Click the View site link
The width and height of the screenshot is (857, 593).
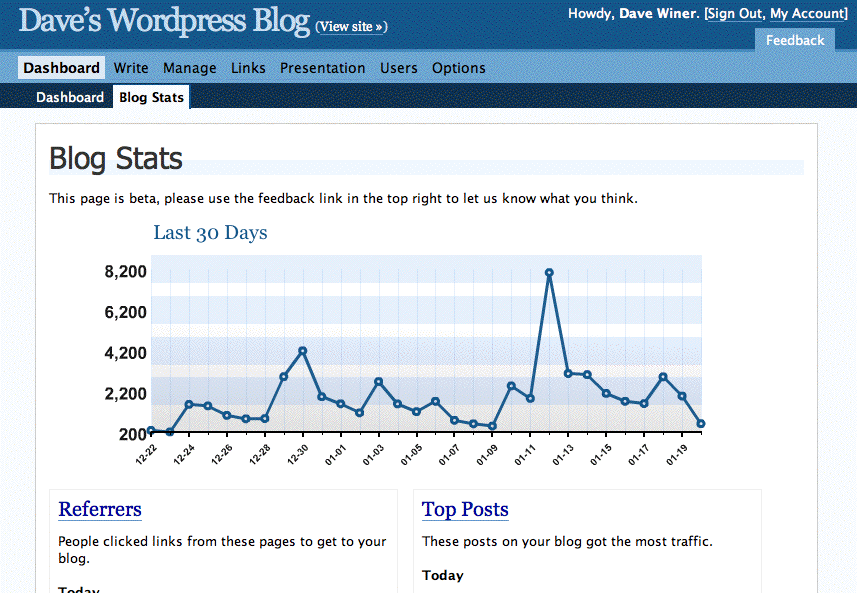[x=351, y=27]
